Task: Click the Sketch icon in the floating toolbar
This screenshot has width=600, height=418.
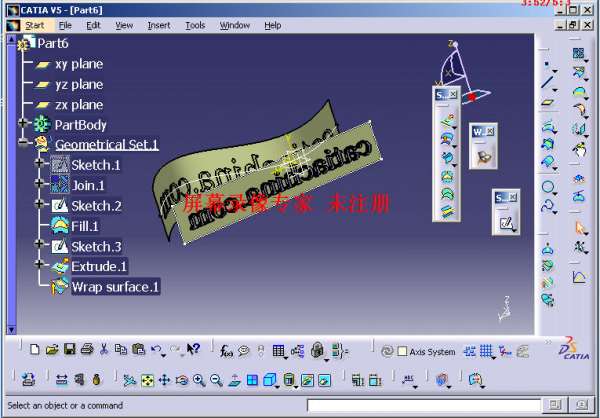Action: coord(506,222)
